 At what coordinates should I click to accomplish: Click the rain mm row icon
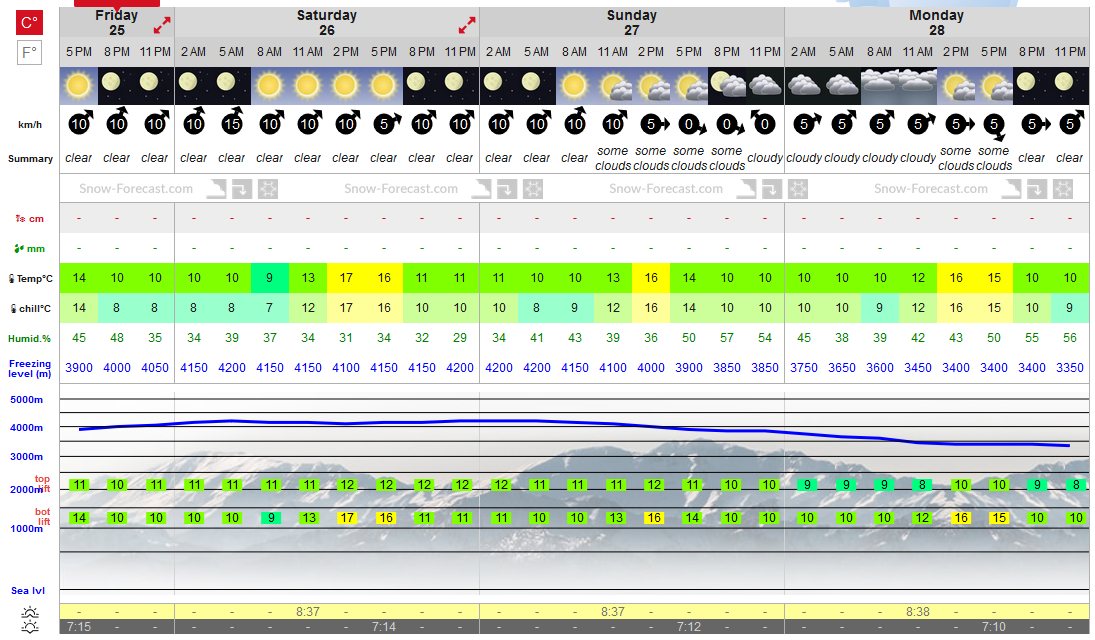tap(20, 248)
